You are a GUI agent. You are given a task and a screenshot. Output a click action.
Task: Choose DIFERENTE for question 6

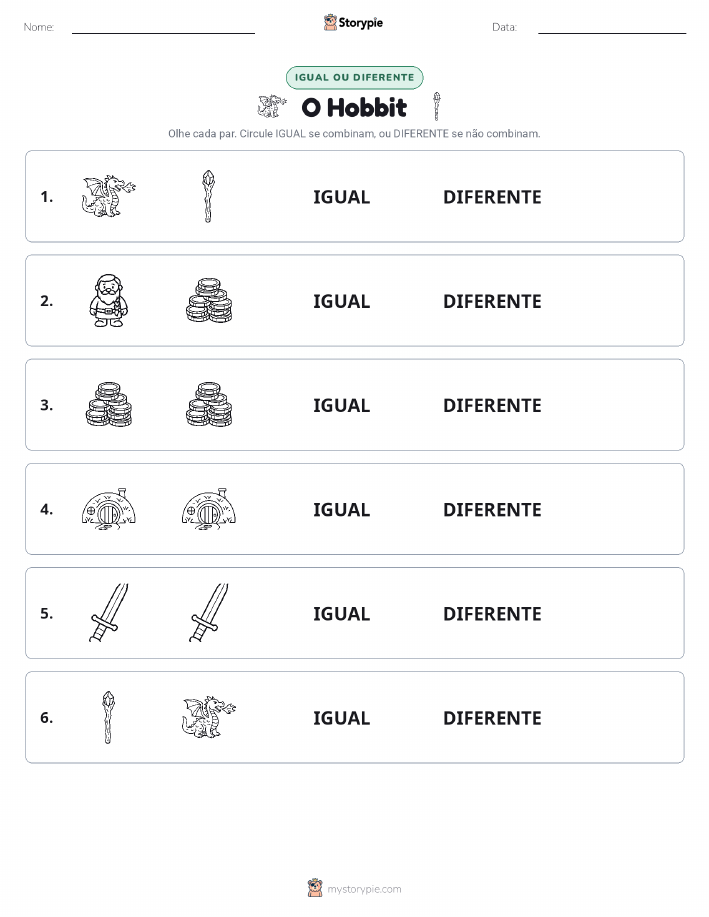(x=492, y=718)
